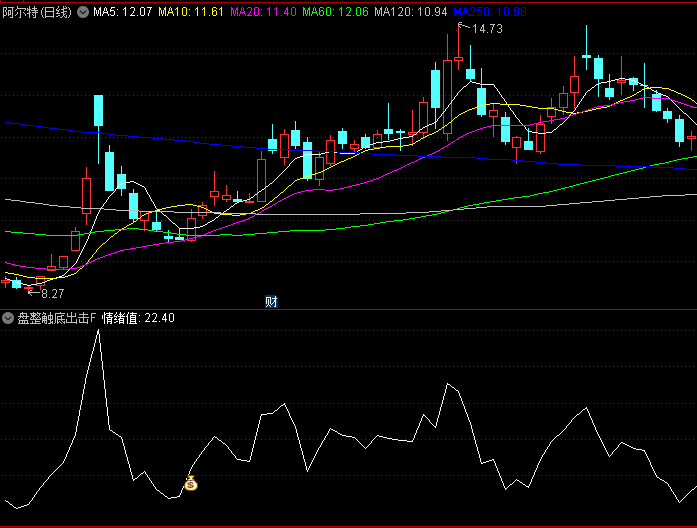Click the MA120: 10.94 label

point(411,12)
